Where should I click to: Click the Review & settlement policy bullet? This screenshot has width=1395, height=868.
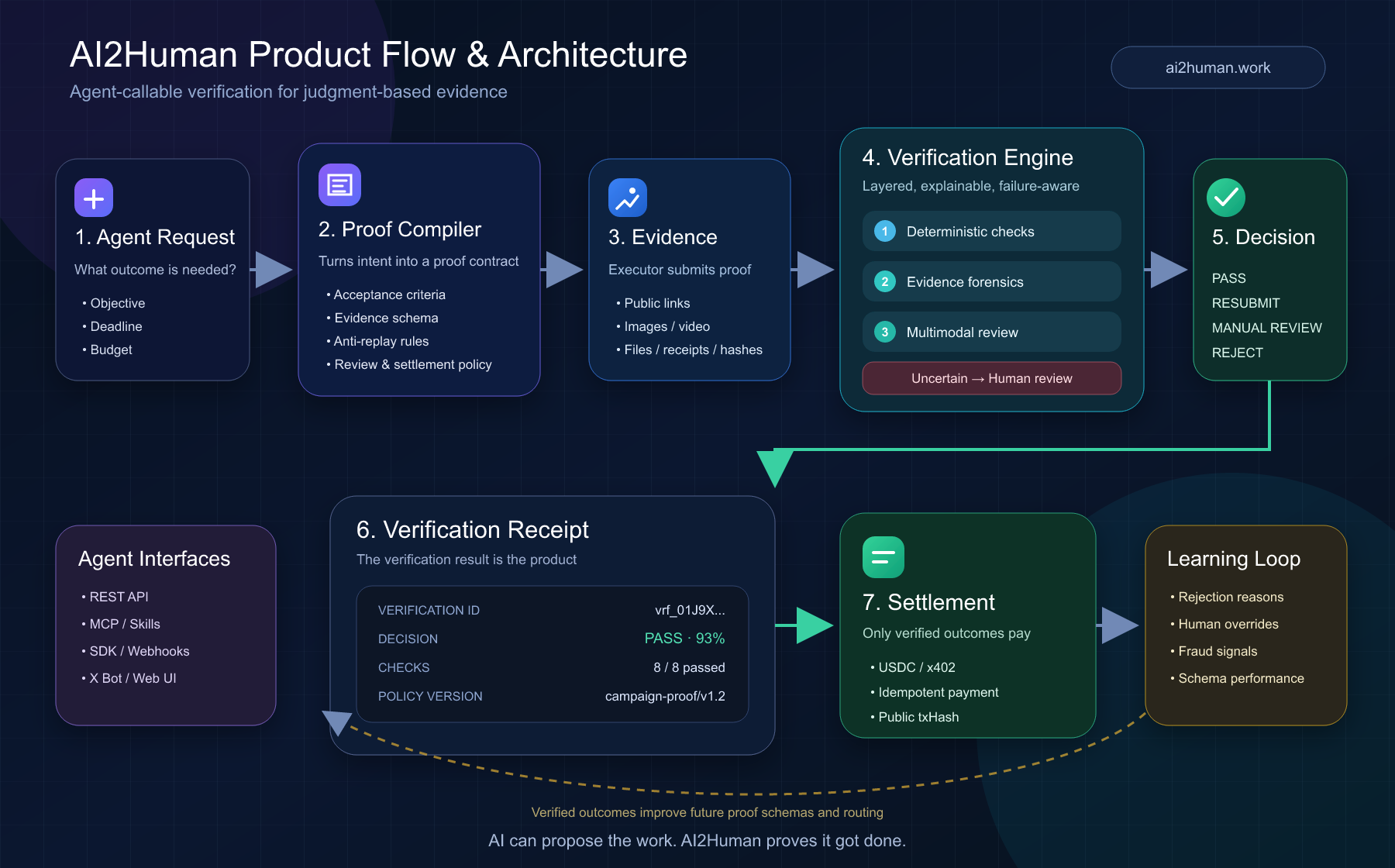409,364
